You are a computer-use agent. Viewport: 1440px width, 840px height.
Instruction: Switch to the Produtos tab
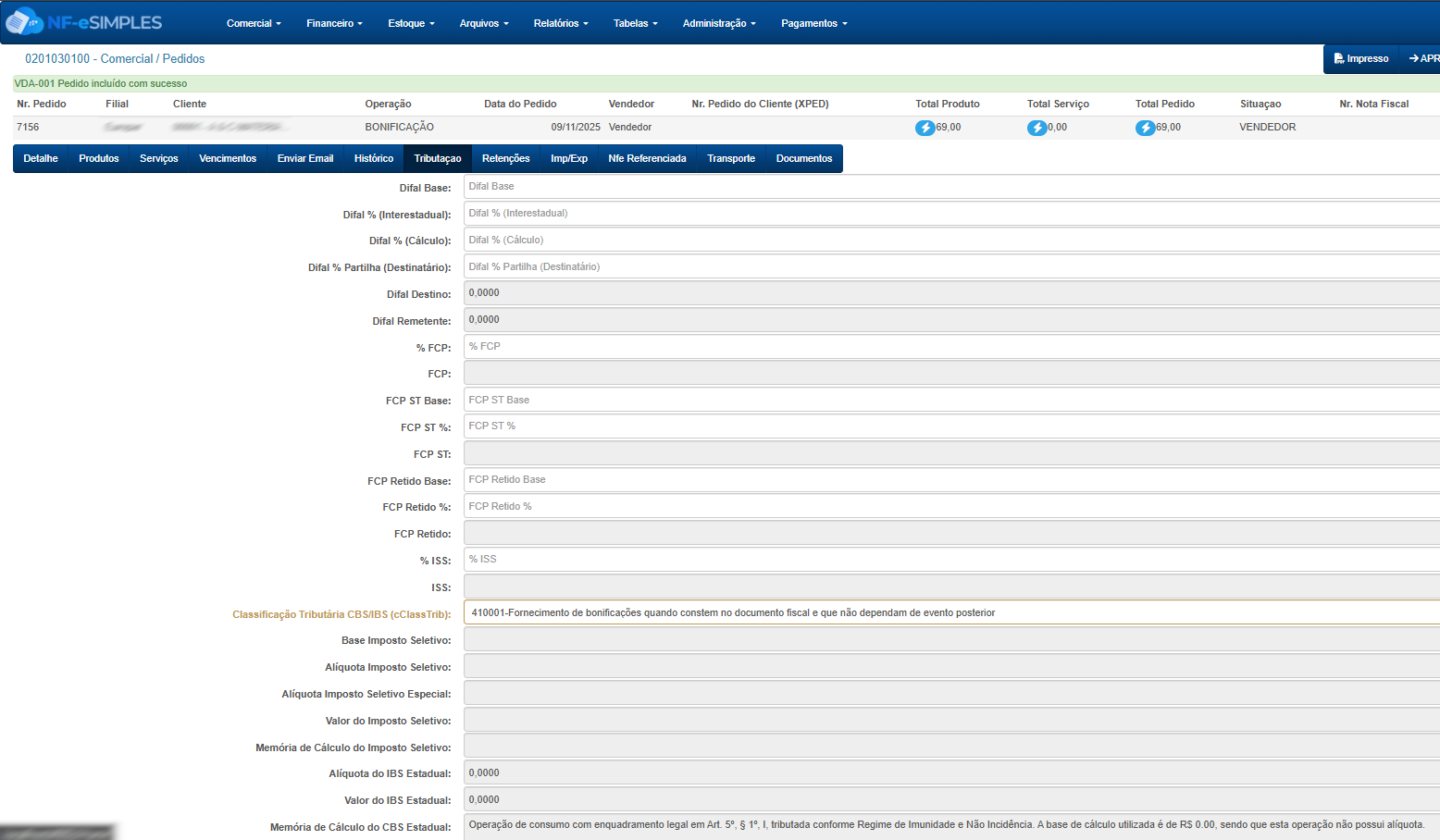click(99, 158)
